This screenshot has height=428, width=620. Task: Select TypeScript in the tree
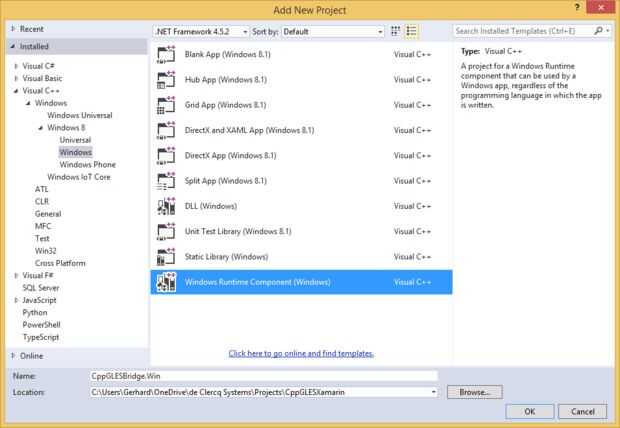41,337
